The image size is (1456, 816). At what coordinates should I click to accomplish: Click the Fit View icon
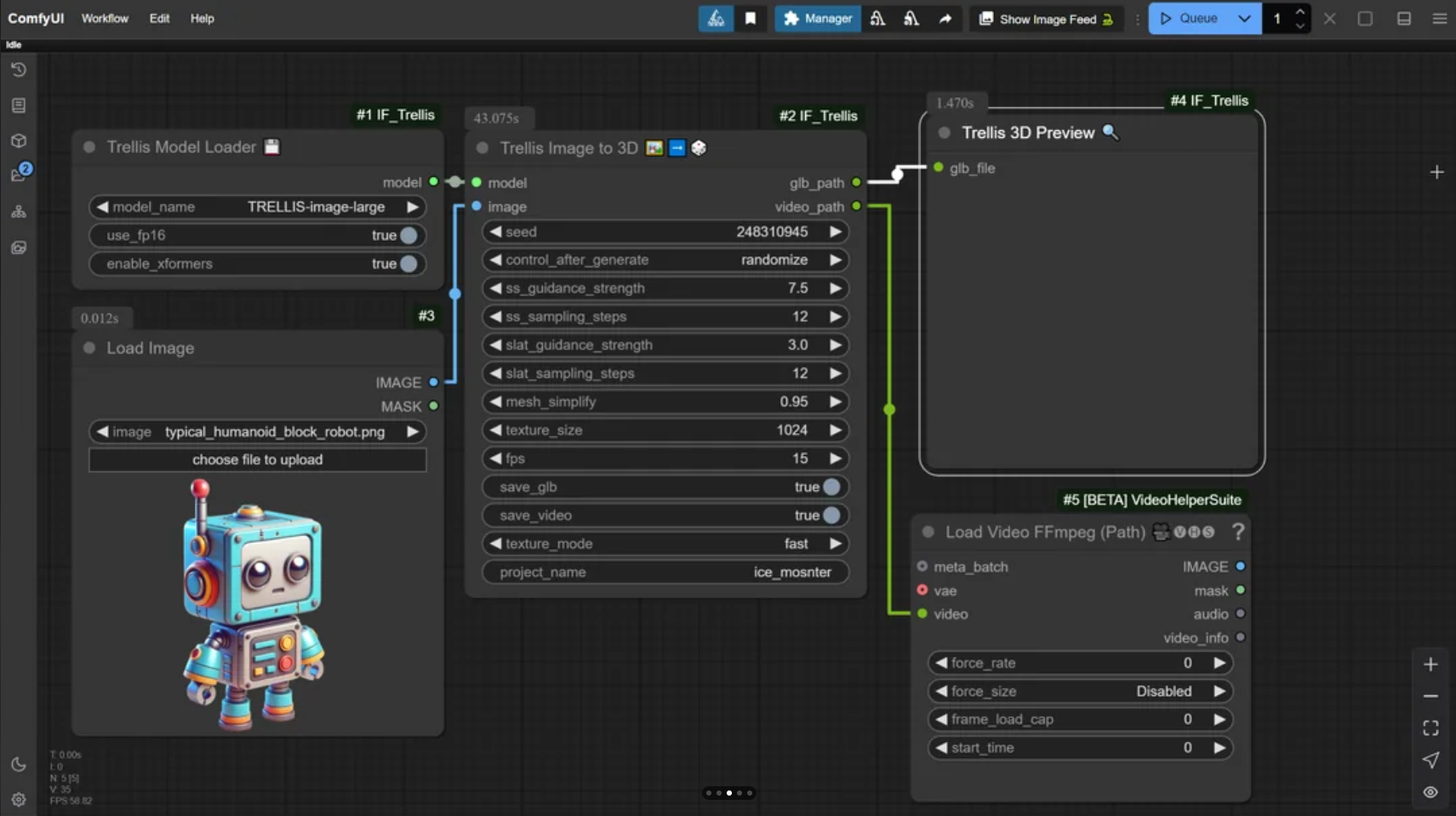(x=1430, y=728)
